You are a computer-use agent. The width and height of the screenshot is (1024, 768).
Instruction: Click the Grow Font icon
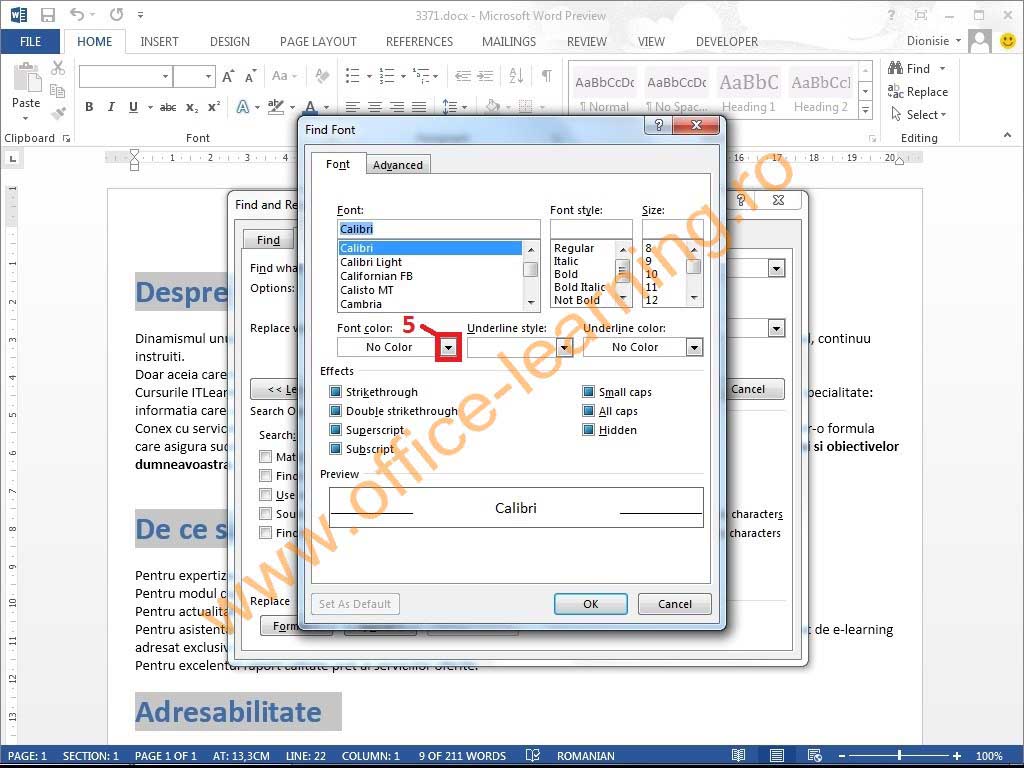[x=228, y=76]
